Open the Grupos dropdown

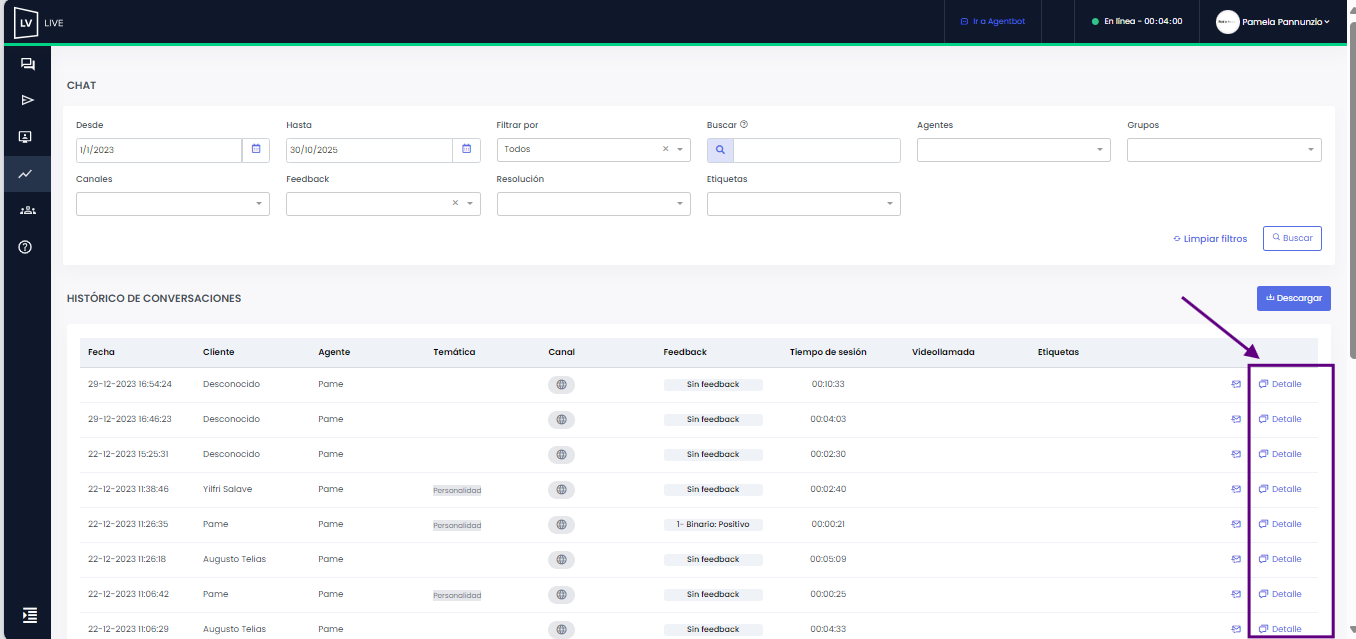tap(1224, 150)
